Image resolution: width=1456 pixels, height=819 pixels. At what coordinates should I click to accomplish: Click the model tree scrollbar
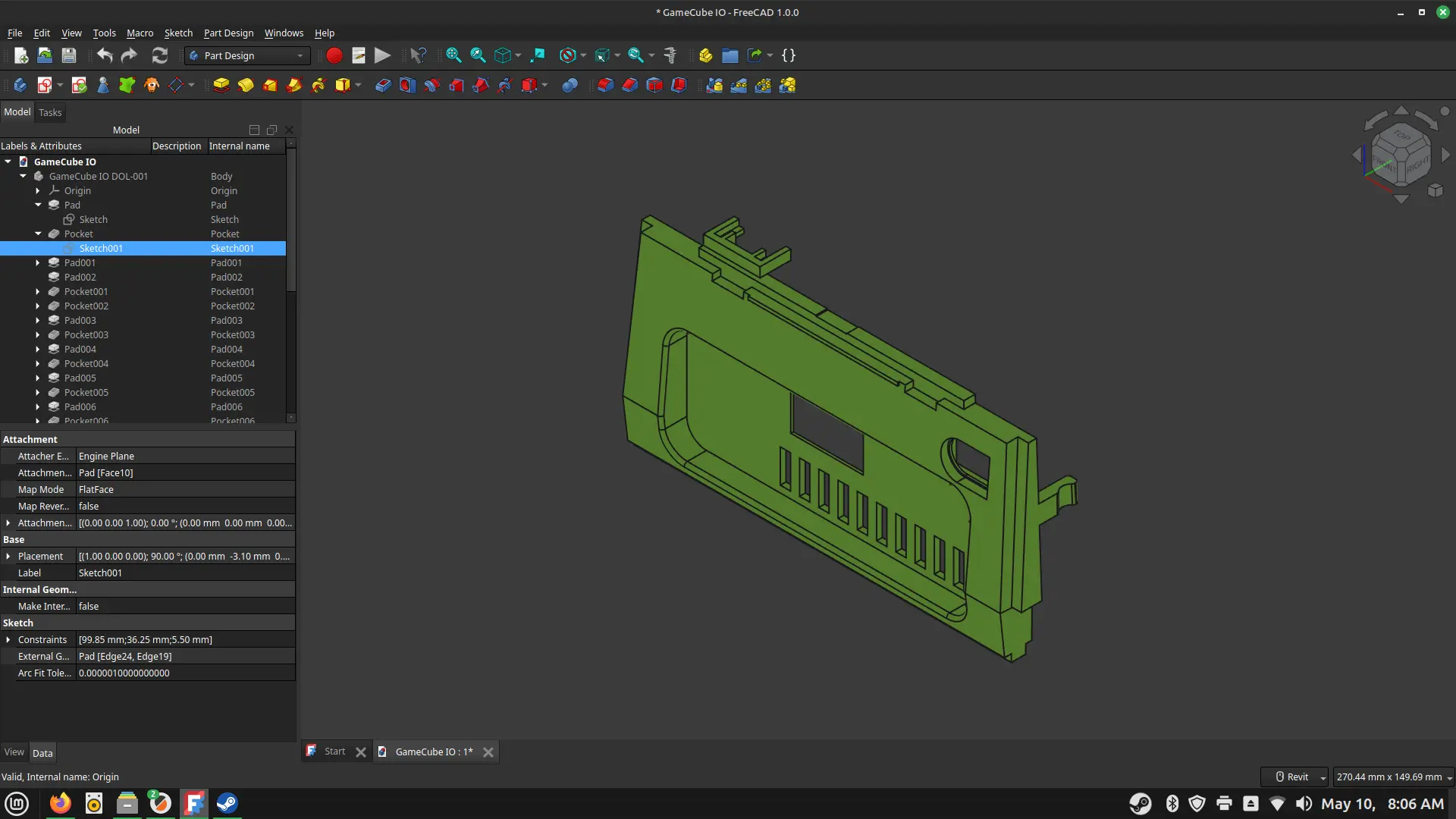point(291,220)
